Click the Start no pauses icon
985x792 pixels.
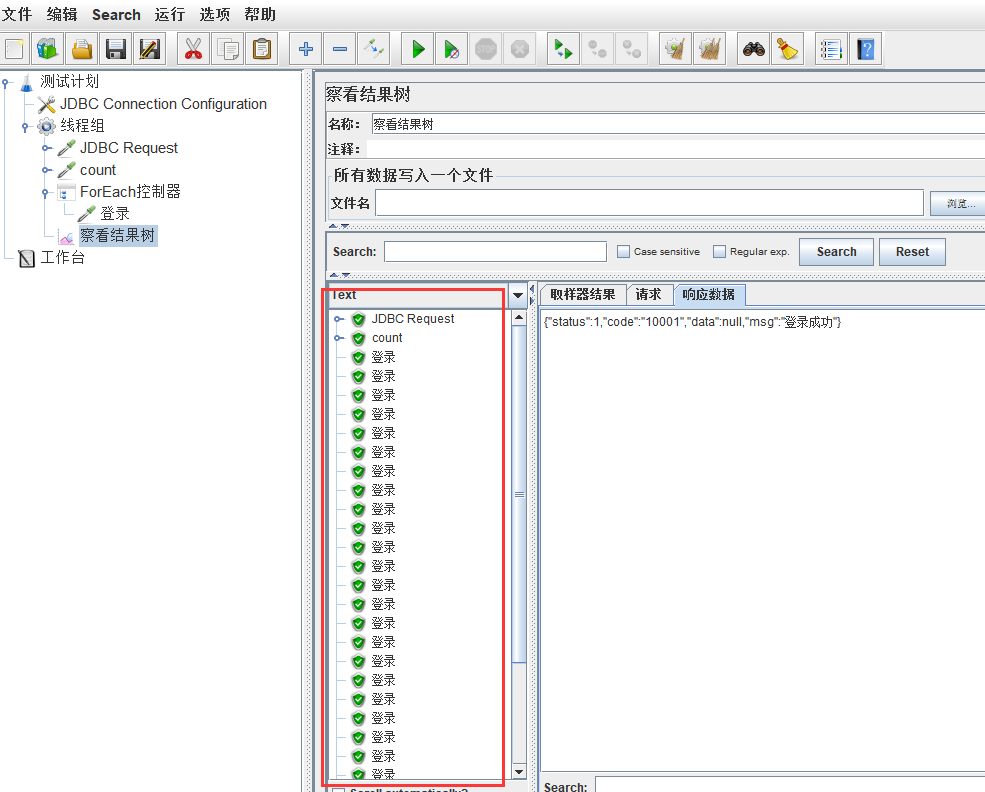[x=452, y=49]
